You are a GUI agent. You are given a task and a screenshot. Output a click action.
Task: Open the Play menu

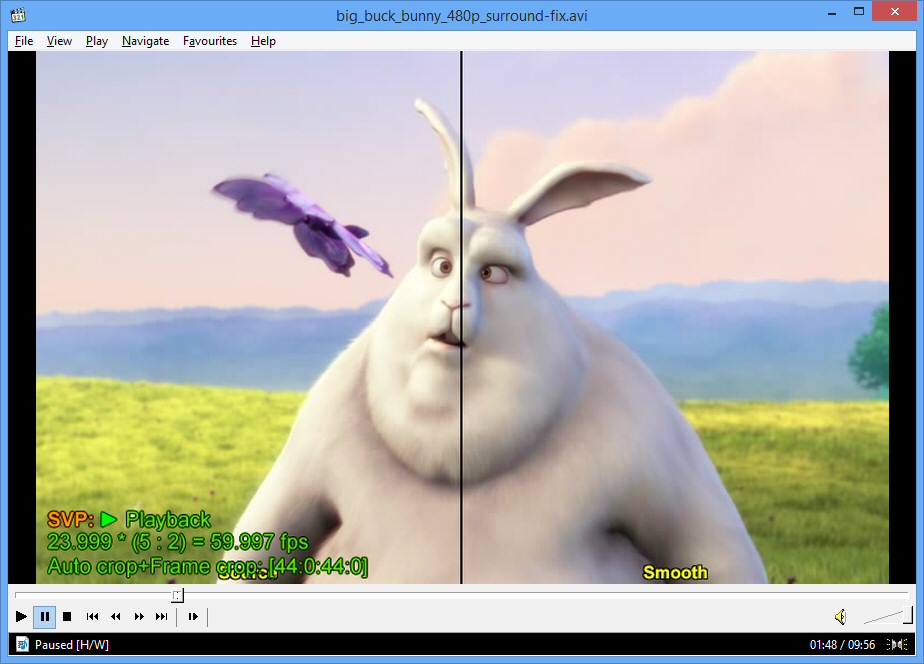97,41
